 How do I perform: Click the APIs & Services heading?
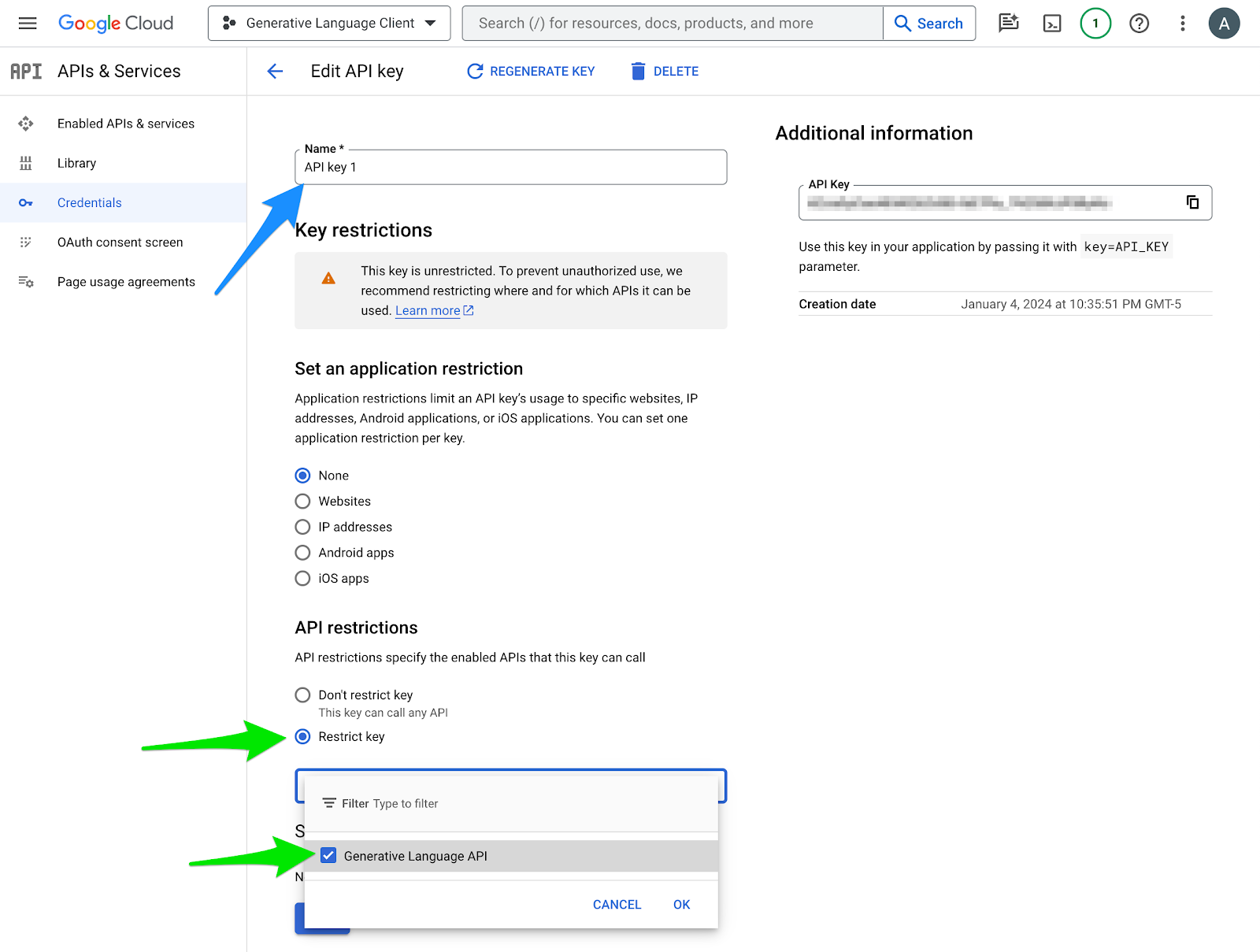click(119, 72)
